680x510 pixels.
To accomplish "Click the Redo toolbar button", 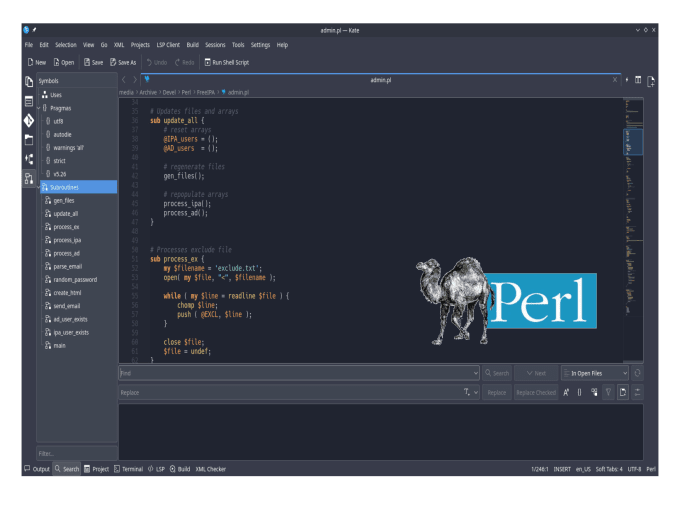I will coord(184,62).
